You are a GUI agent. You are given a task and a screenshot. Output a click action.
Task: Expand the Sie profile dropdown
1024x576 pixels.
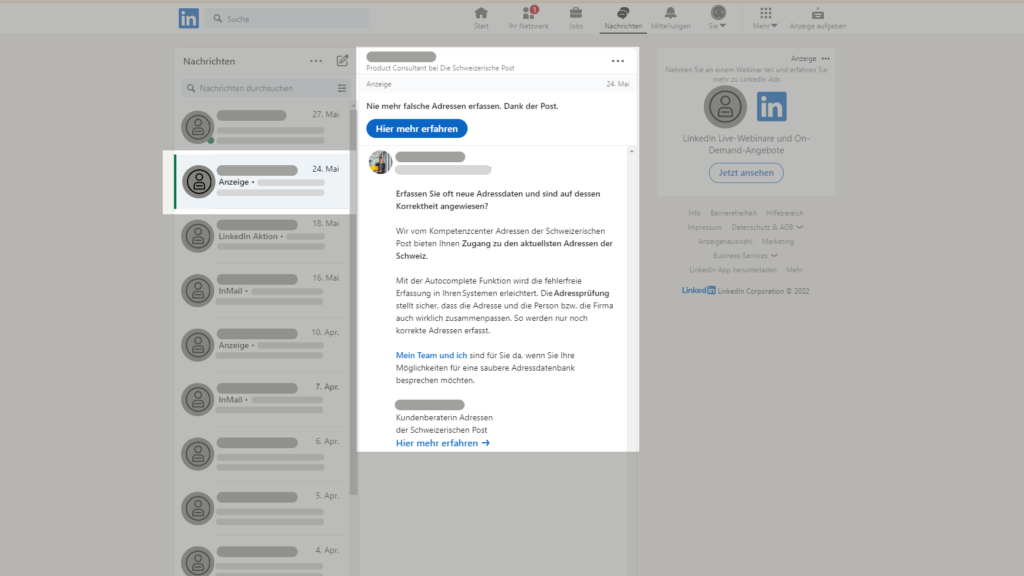pyautogui.click(x=718, y=17)
